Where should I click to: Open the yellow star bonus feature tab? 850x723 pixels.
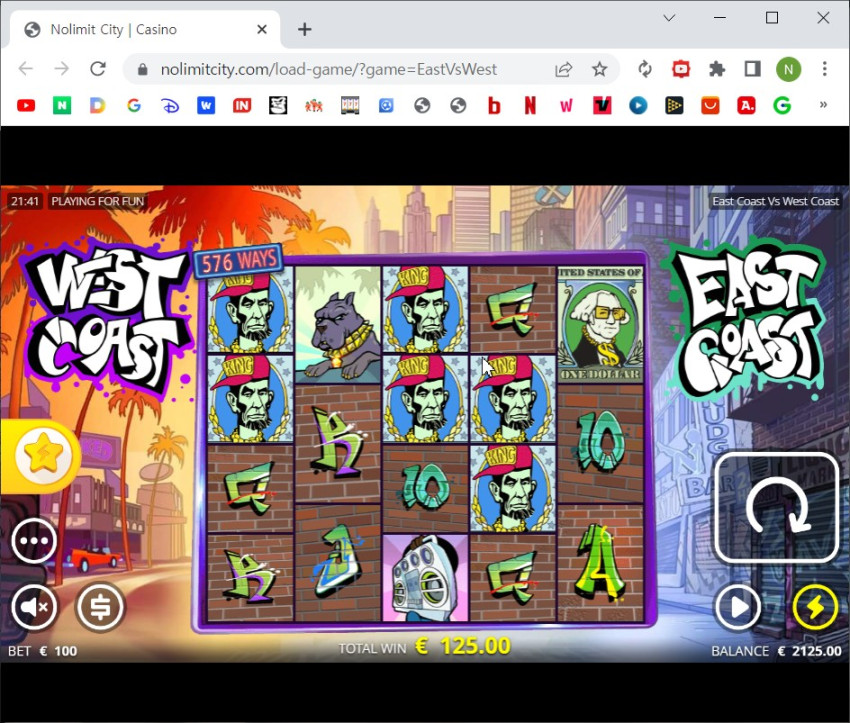click(43, 455)
